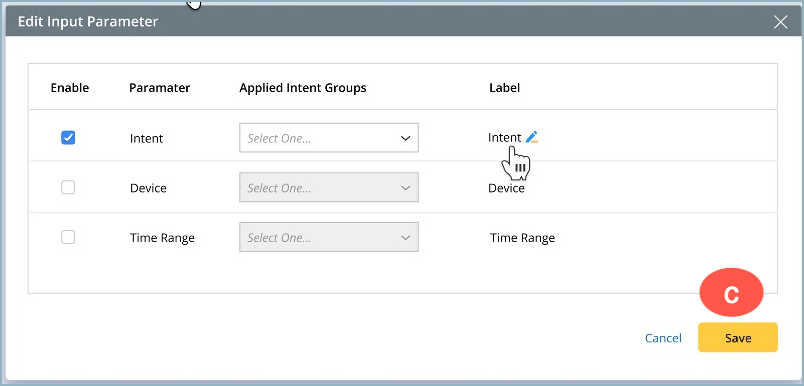Enable the Device parameter checkbox
This screenshot has height=386, width=804.
coord(68,188)
